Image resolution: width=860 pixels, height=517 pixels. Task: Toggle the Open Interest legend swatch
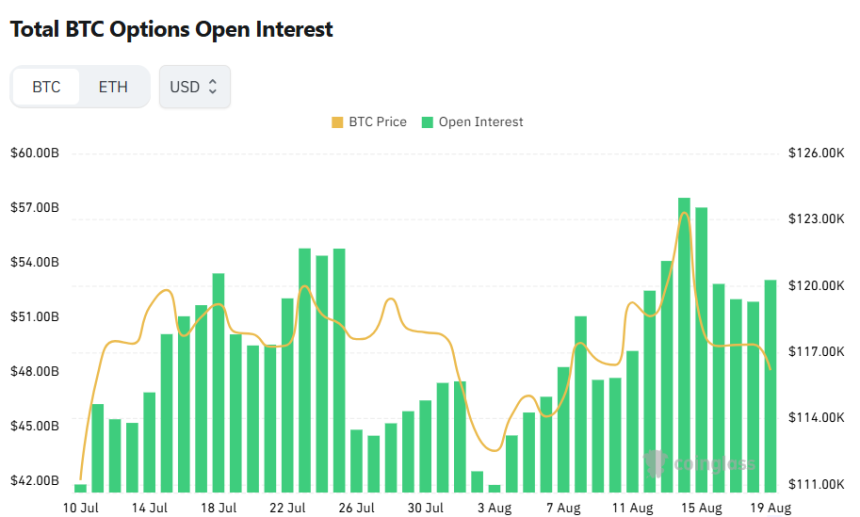pos(427,122)
